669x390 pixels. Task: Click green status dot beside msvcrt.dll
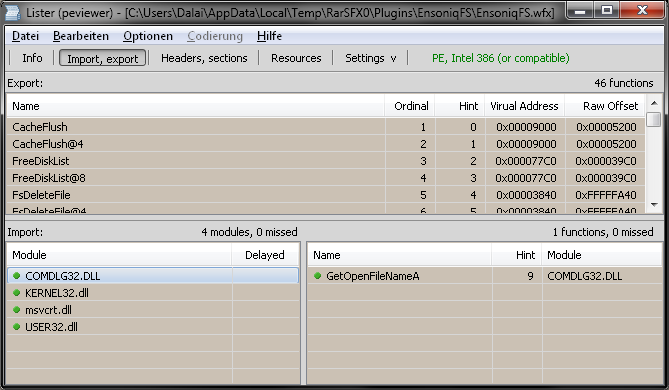click(17, 310)
